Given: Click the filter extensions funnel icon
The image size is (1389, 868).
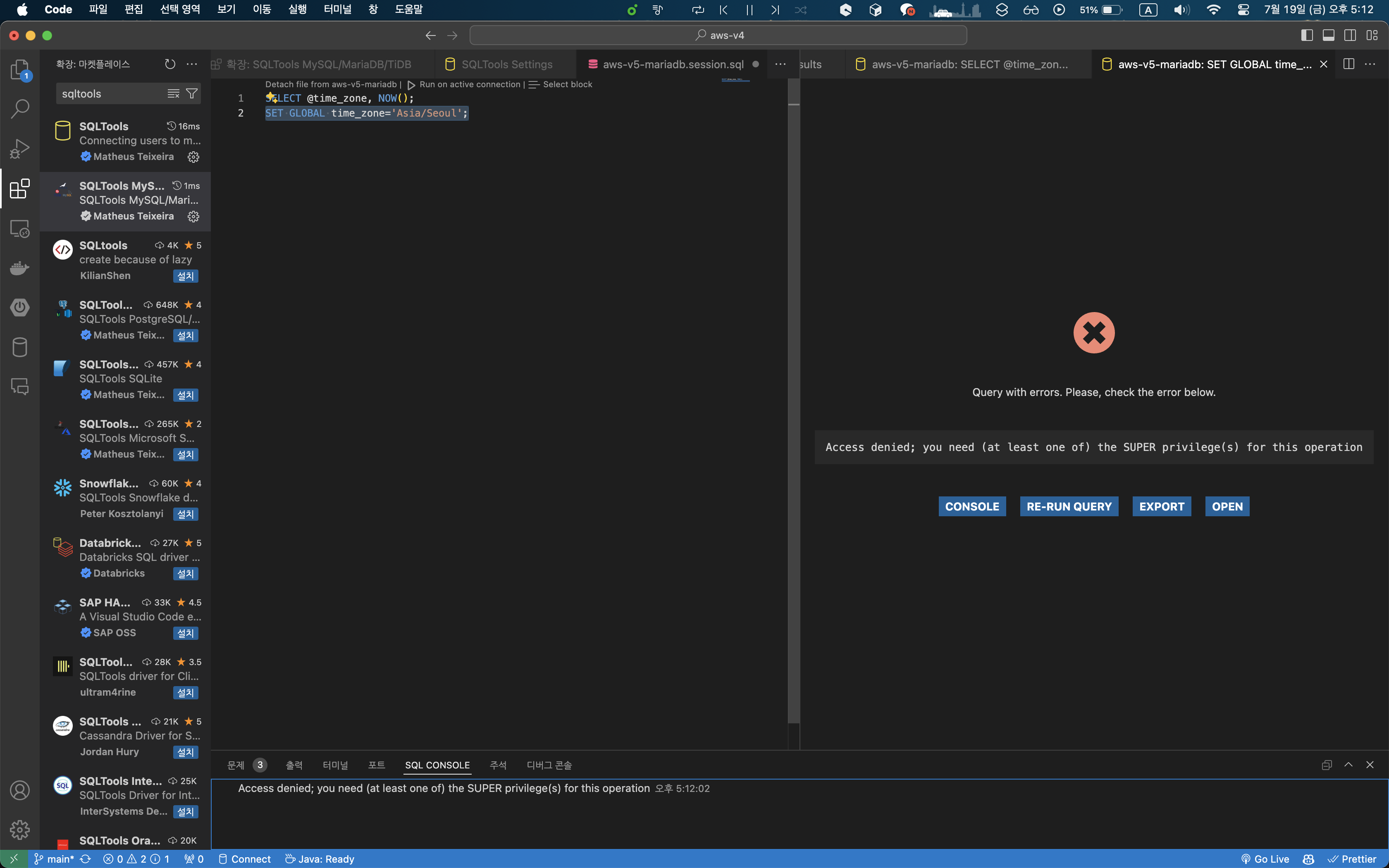Looking at the screenshot, I should [x=192, y=93].
